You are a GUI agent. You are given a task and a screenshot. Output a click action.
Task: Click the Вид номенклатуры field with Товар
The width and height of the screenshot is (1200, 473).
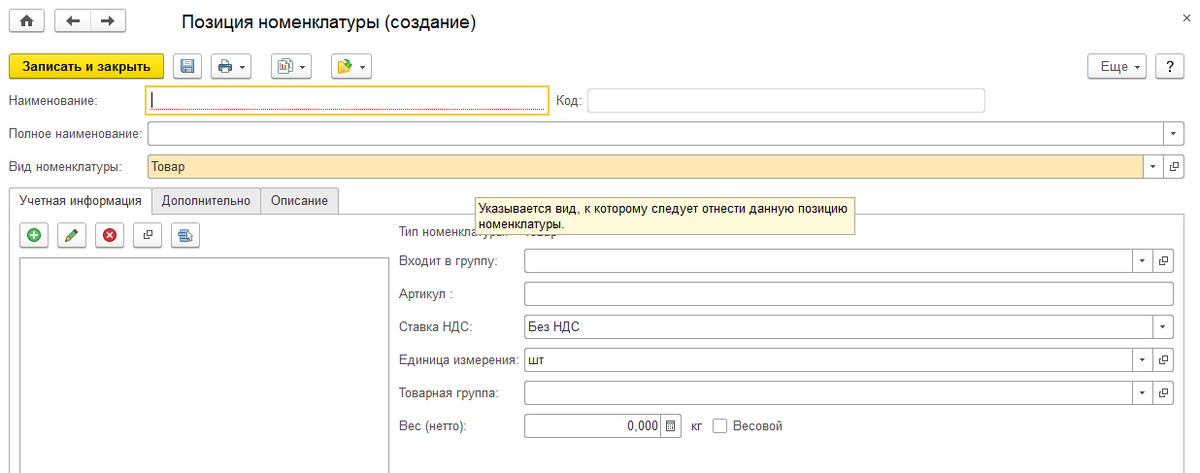click(646, 166)
